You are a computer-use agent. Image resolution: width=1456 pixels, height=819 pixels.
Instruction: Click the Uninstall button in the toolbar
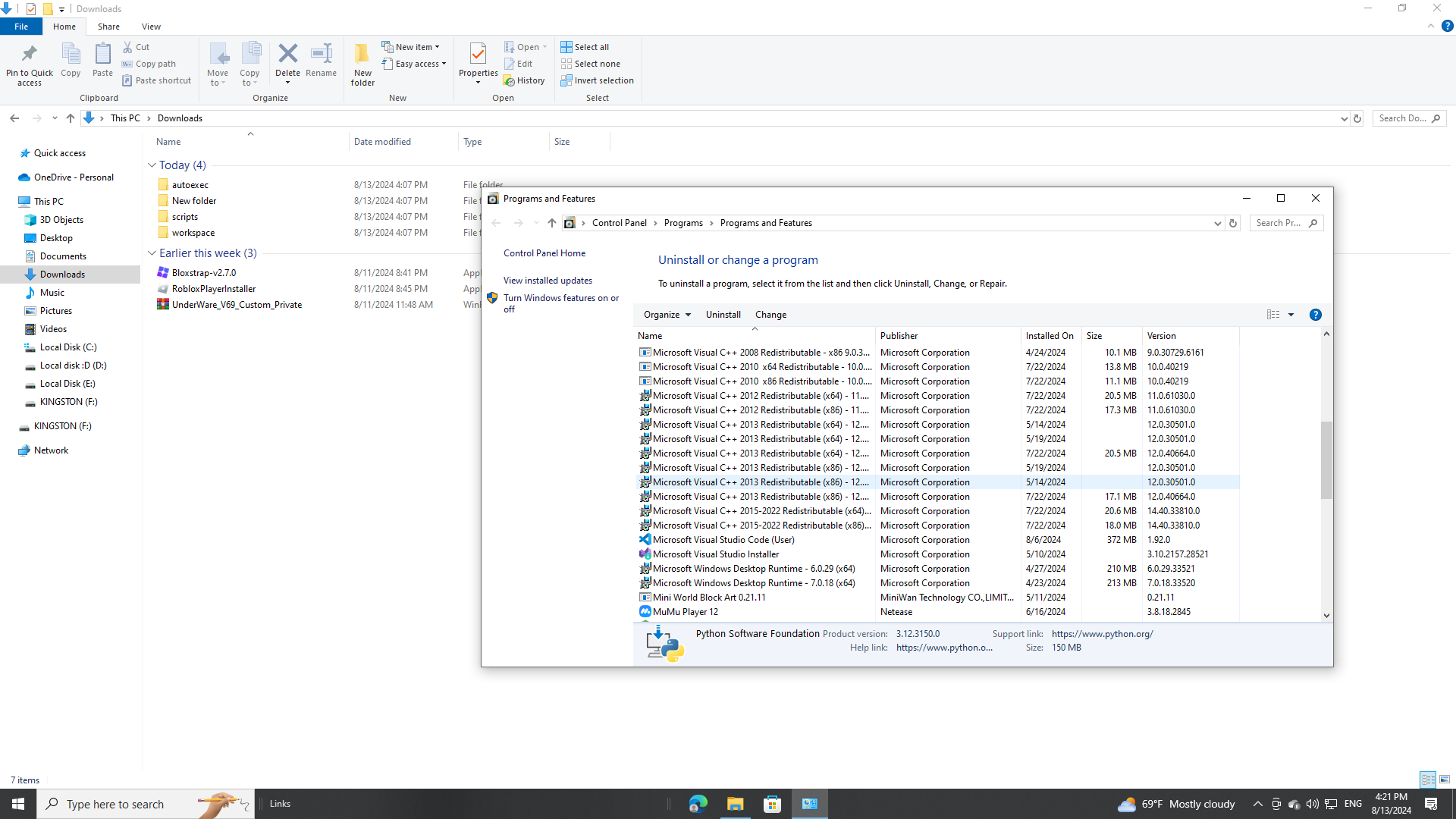point(723,315)
